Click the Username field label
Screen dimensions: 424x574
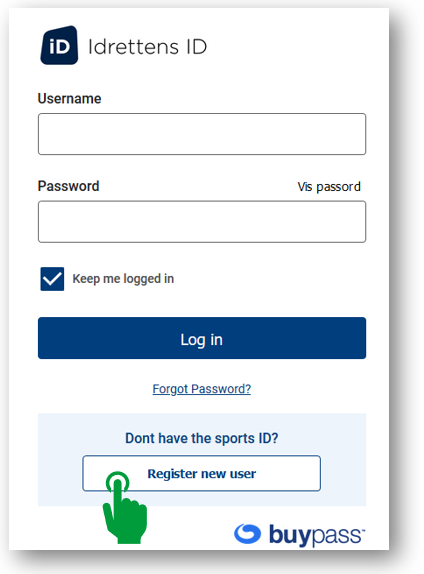[69, 98]
